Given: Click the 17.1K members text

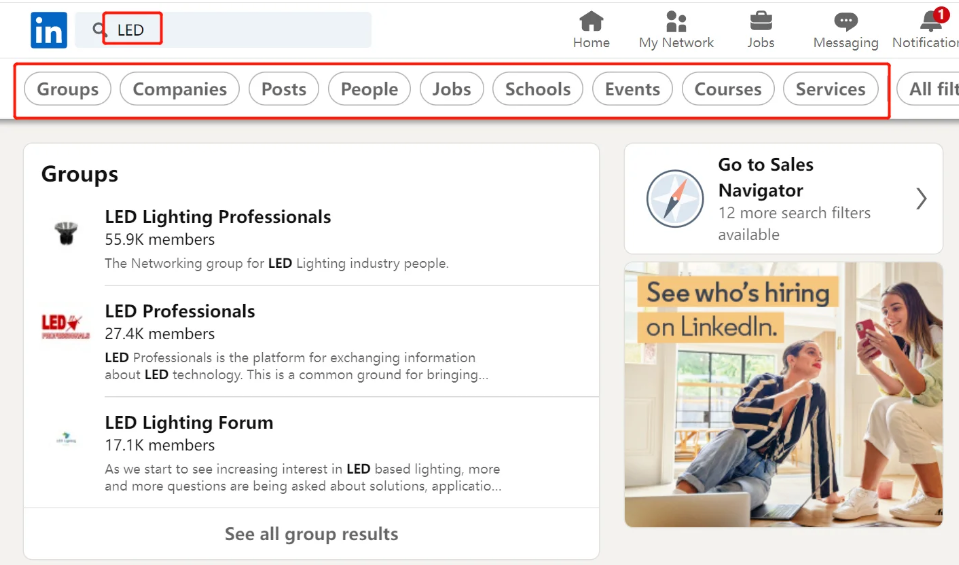Looking at the screenshot, I should pyautogui.click(x=160, y=445).
